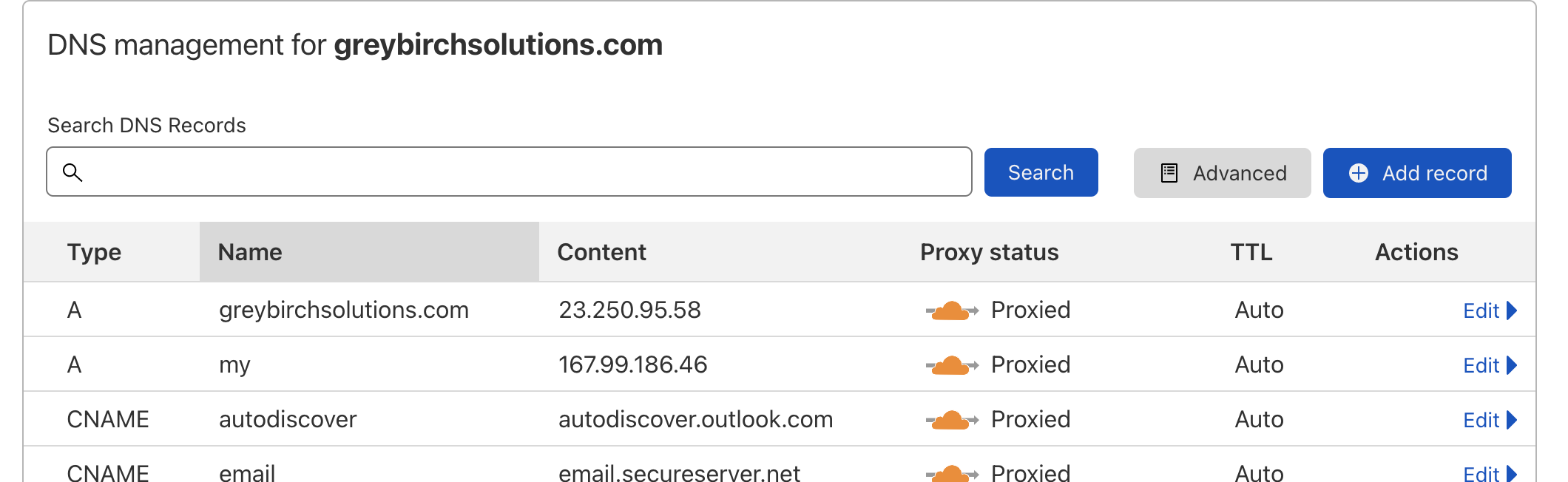Click the Proxy status column header
Viewport: 1568px width, 482px height.
coord(989,252)
